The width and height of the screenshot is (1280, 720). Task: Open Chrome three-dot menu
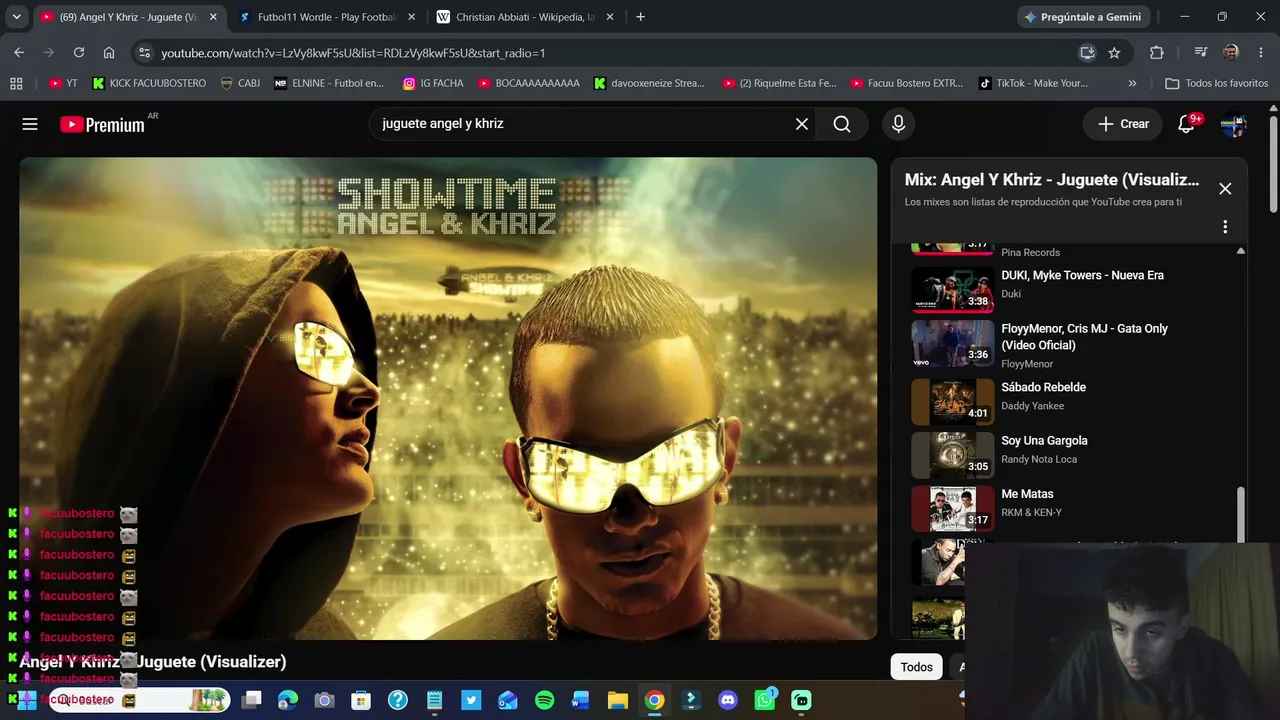1261,53
